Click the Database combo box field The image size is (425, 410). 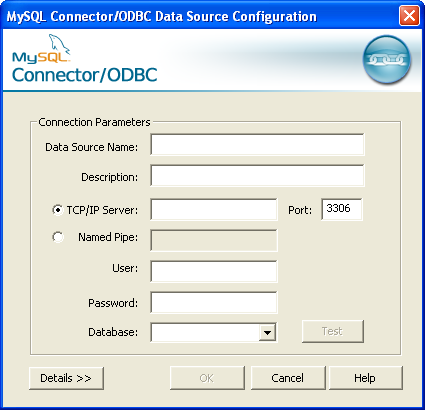pyautogui.click(x=205, y=332)
